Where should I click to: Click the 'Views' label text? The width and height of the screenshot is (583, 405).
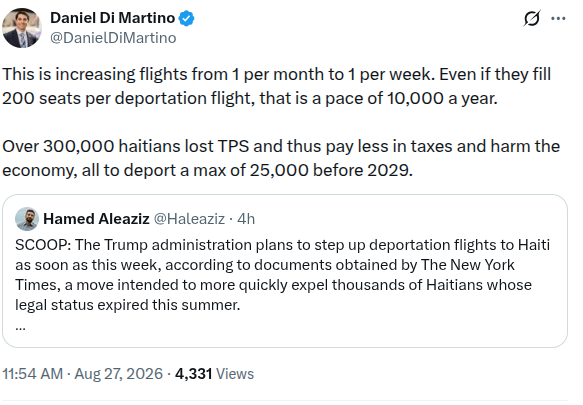pyautogui.click(x=235, y=374)
